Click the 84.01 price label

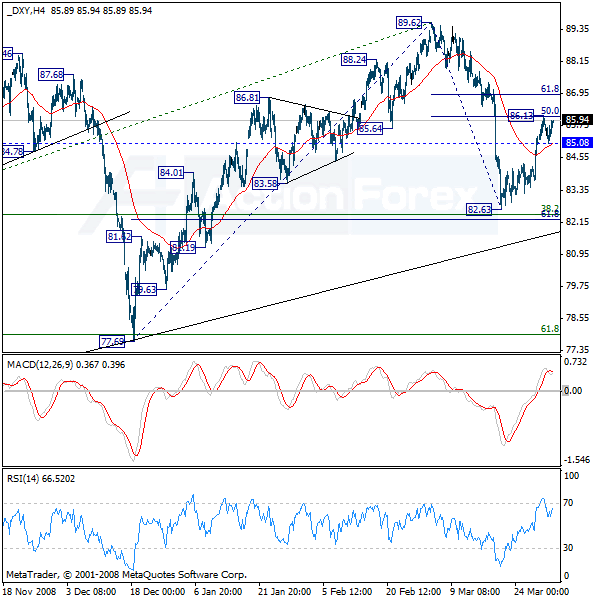tap(171, 172)
